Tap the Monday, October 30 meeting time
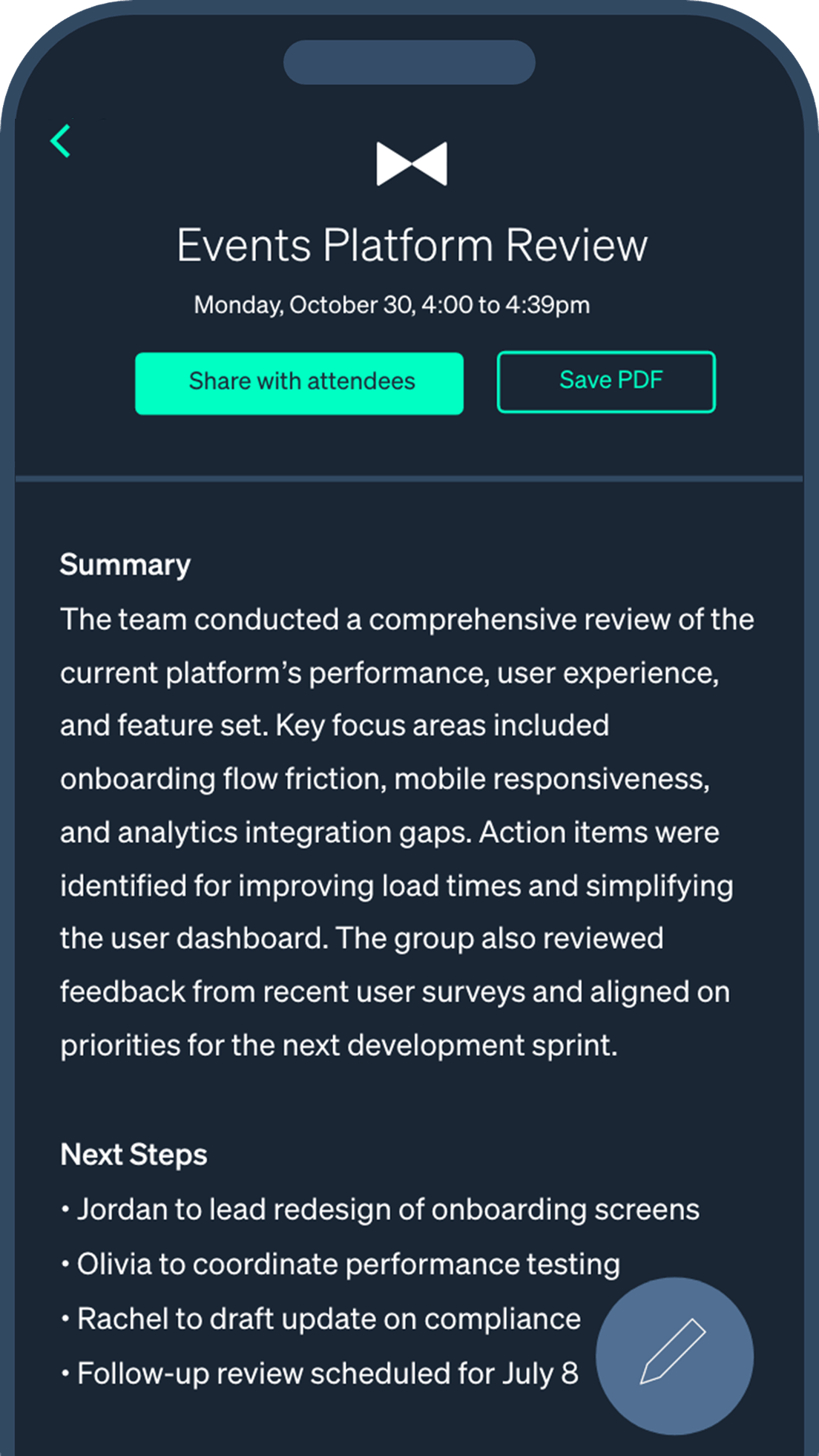Viewport: 819px width, 1456px height. pos(392,305)
